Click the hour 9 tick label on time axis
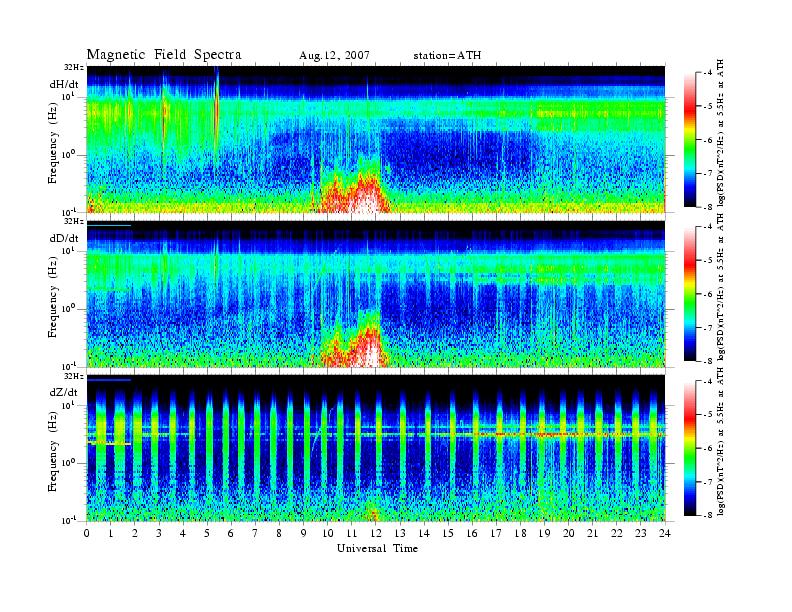 coord(304,533)
